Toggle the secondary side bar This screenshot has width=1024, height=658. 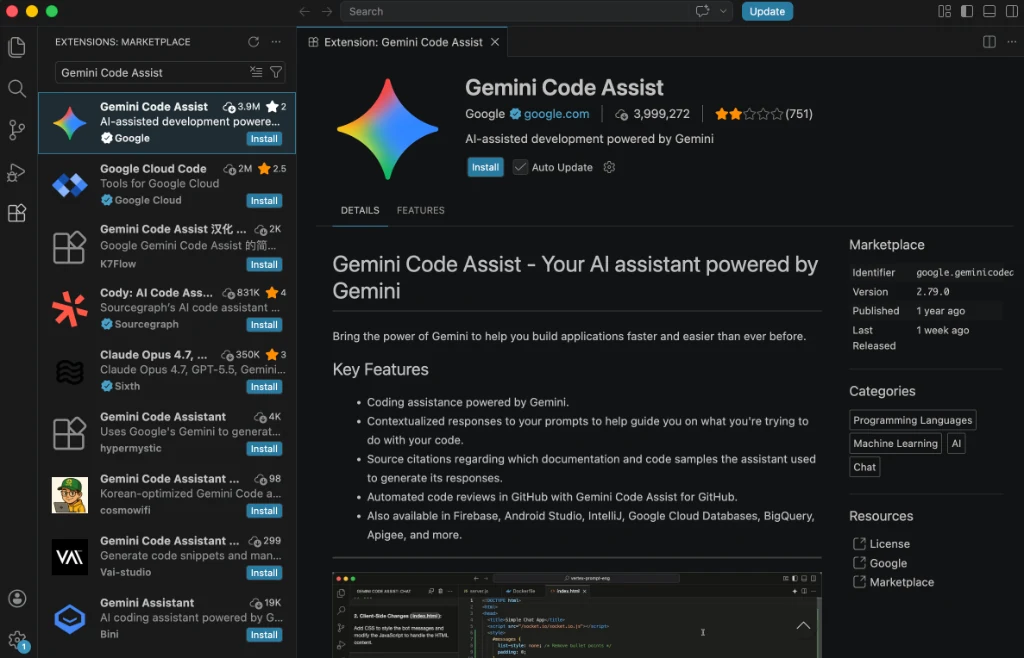1012,11
